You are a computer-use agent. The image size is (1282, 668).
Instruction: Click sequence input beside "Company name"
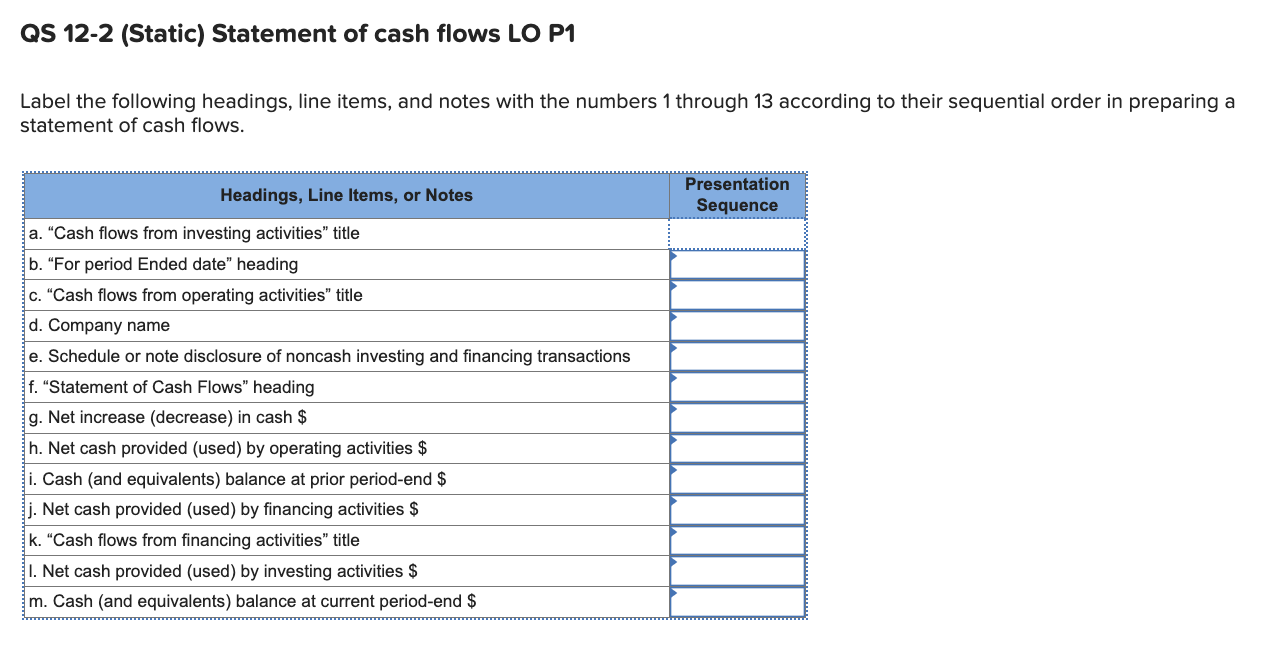coord(737,325)
